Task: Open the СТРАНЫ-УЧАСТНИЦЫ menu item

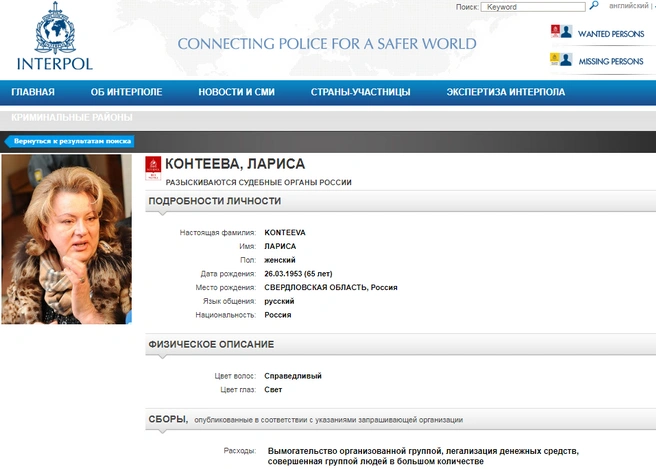Action: pos(360,92)
